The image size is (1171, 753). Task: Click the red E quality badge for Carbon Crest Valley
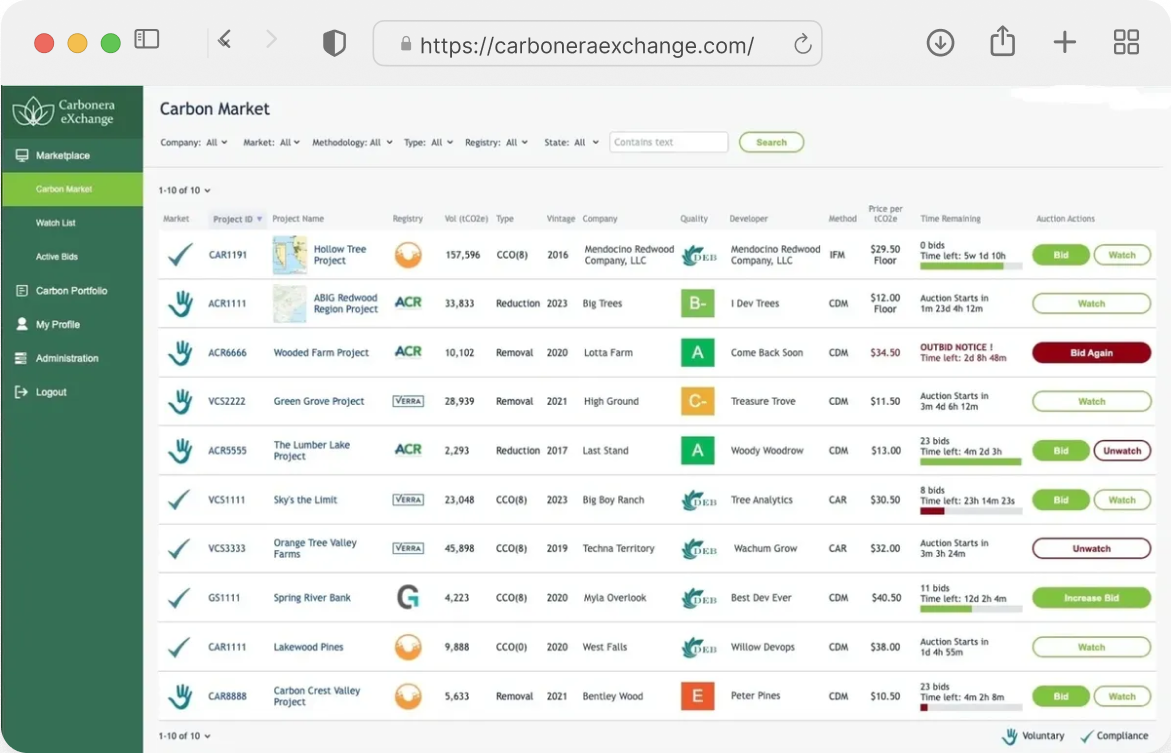697,696
